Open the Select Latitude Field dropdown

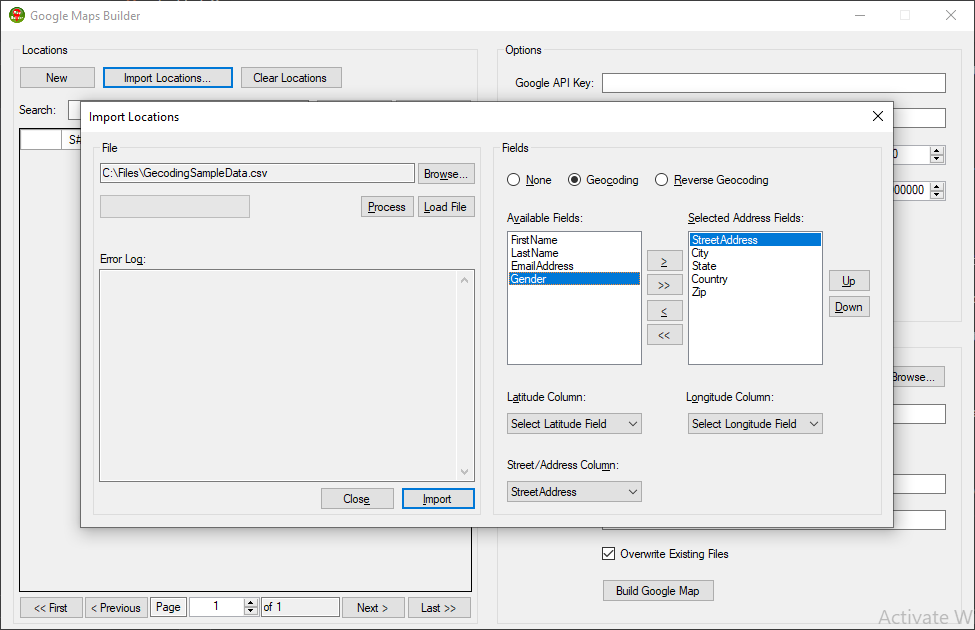(573, 423)
